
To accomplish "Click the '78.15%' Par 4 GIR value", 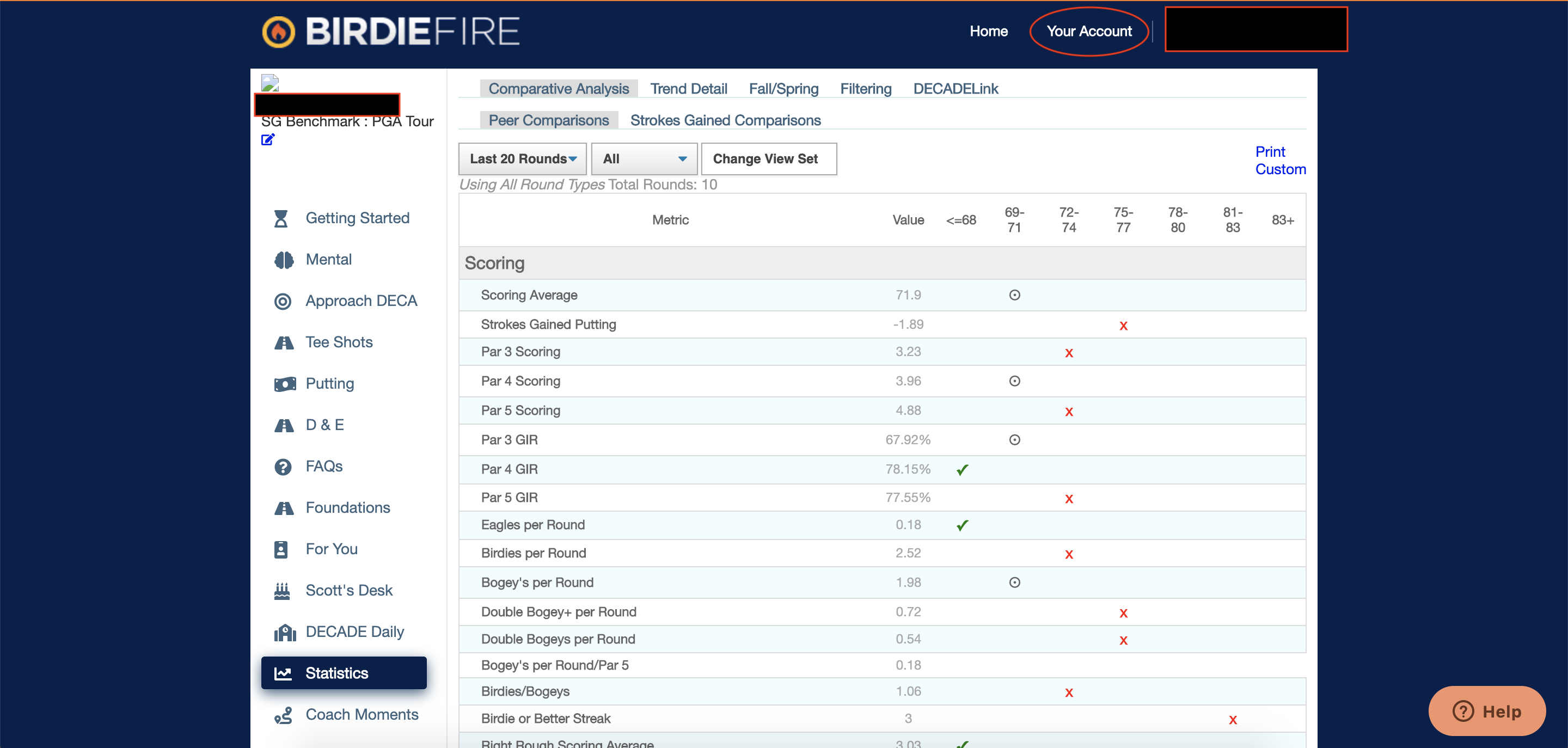I will point(908,469).
